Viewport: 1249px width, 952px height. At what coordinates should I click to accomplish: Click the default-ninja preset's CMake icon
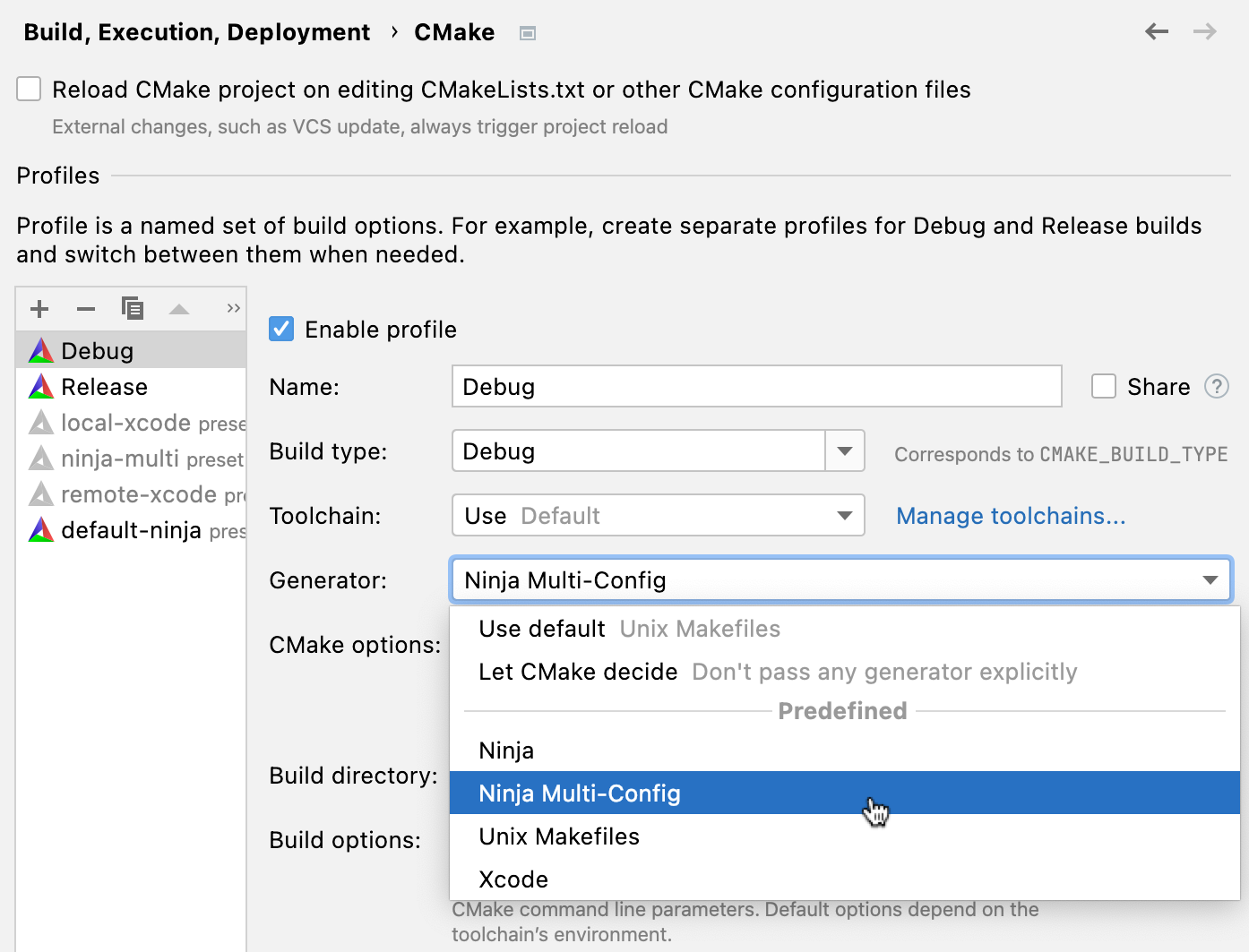(x=41, y=529)
